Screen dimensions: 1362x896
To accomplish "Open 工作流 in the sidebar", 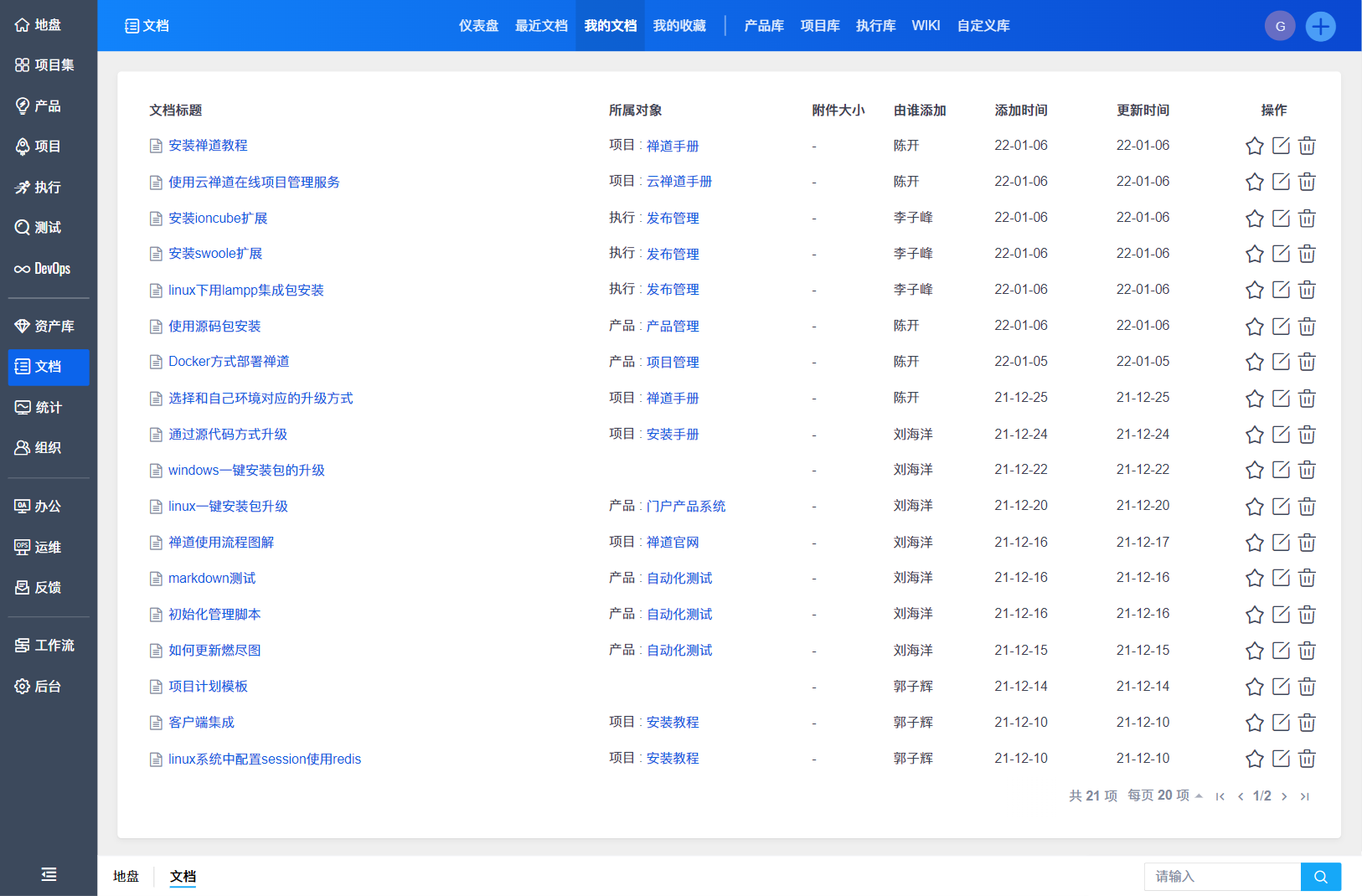I will pyautogui.click(x=45, y=646).
